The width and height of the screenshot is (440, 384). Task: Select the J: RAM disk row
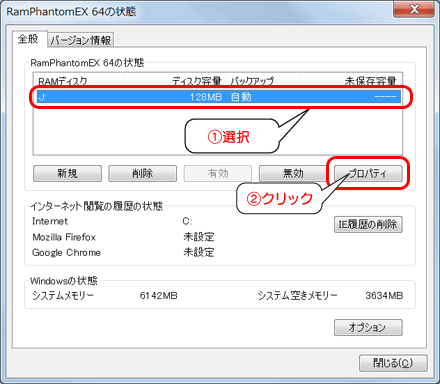[219, 97]
